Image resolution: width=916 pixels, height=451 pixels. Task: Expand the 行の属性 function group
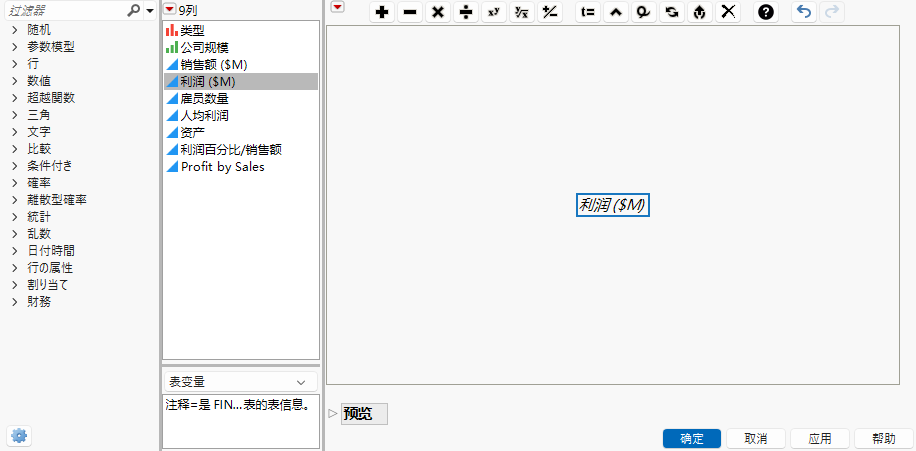pyautogui.click(x=15, y=268)
